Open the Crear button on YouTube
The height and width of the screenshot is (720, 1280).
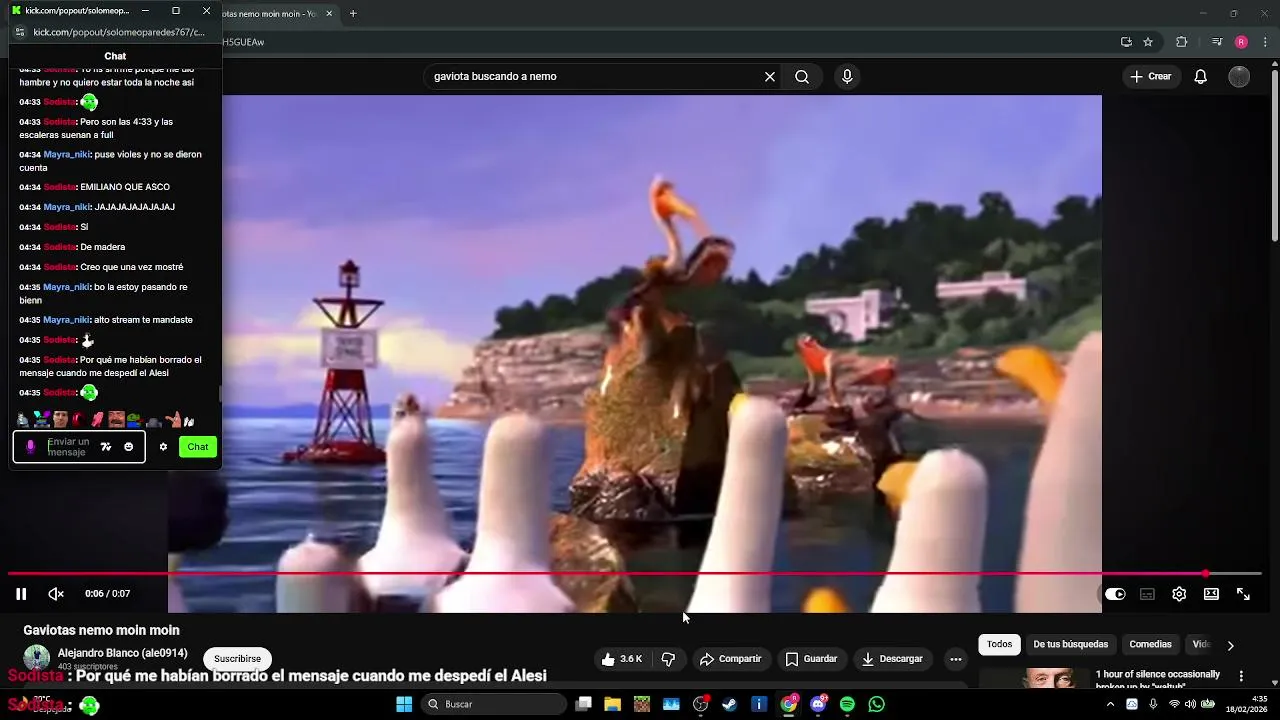pyautogui.click(x=1150, y=77)
